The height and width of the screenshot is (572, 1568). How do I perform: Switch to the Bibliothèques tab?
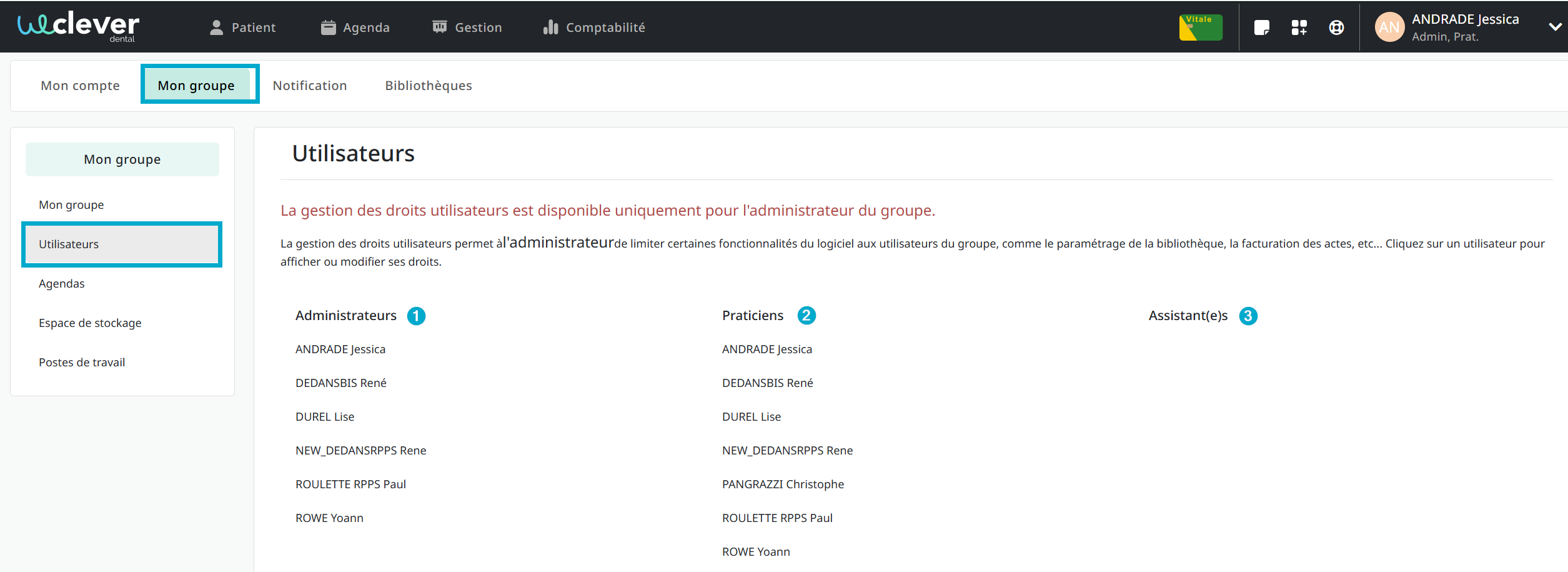429,86
